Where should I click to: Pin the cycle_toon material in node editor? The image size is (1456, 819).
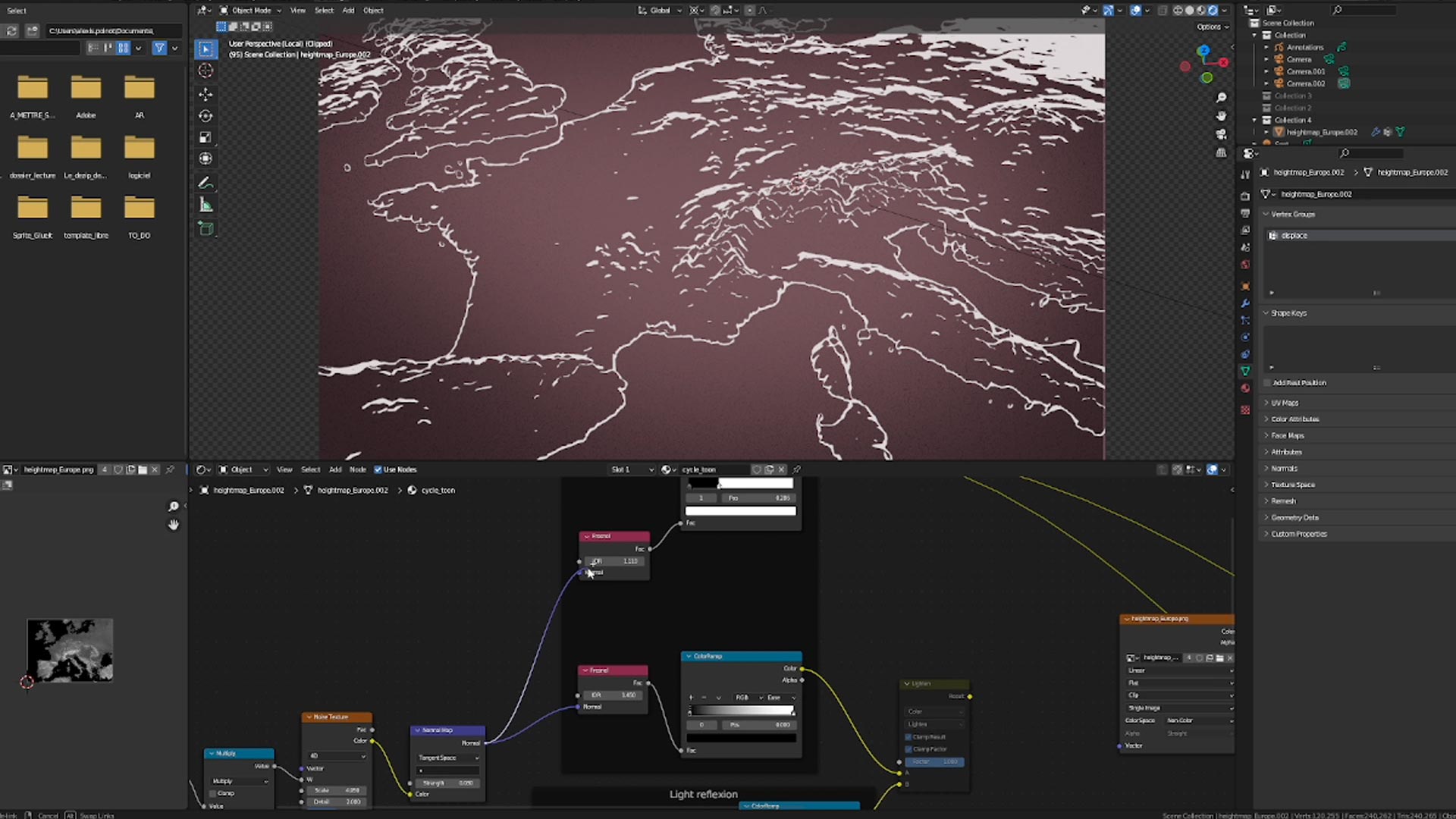click(796, 470)
